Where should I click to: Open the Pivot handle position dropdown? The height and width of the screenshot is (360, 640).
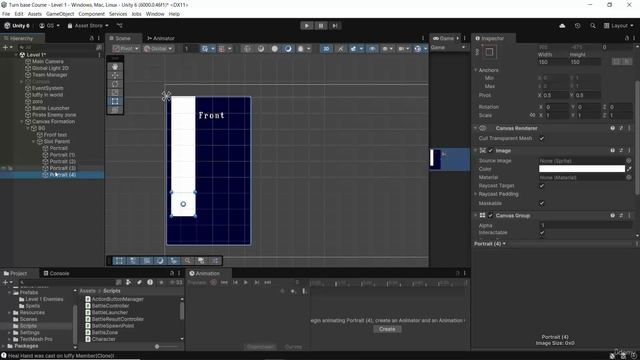[x=126, y=49]
